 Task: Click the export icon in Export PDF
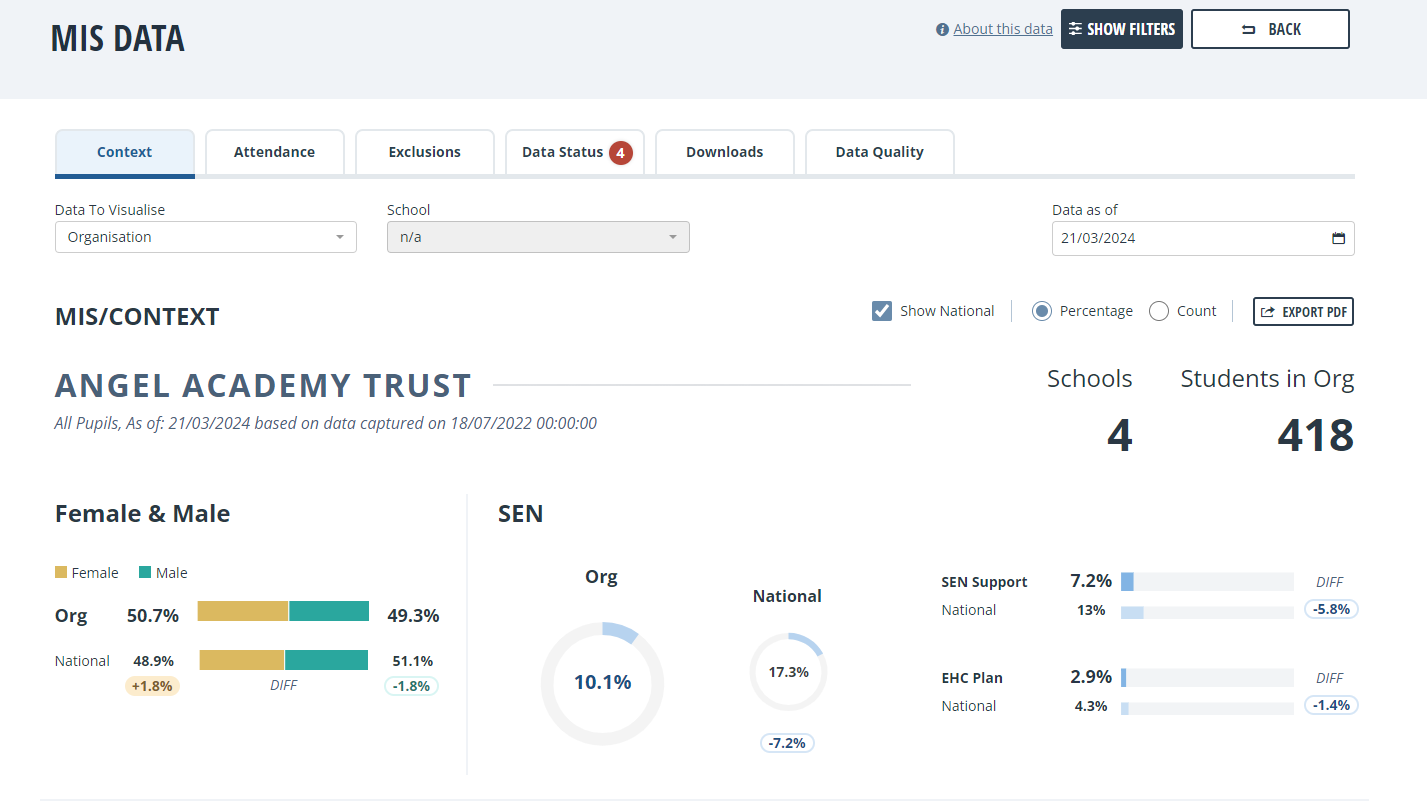pos(1267,312)
